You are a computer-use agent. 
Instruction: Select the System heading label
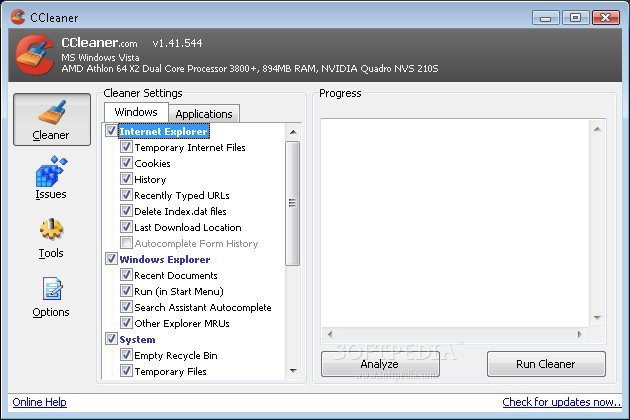(137, 340)
